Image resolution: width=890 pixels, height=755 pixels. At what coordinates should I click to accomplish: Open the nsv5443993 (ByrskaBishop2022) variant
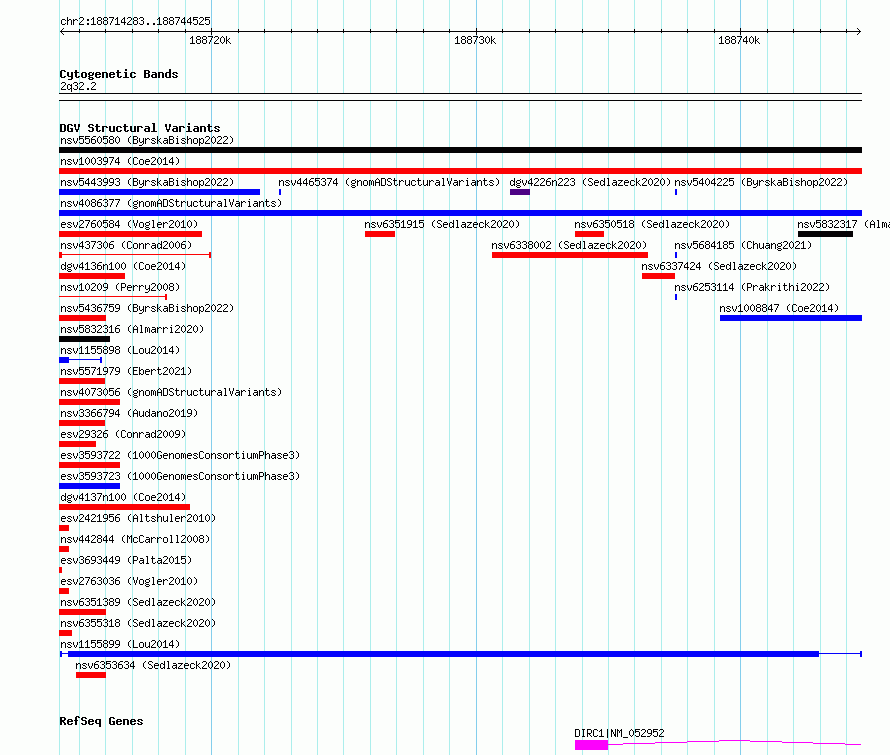point(147,182)
